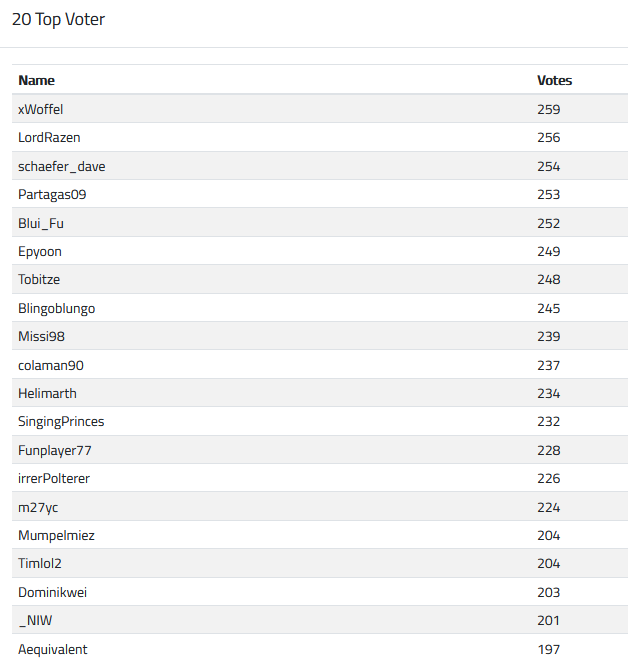Viewport: 628px width, 672px height.
Task: Pick Blingoblungo from the list
Action: point(57,308)
